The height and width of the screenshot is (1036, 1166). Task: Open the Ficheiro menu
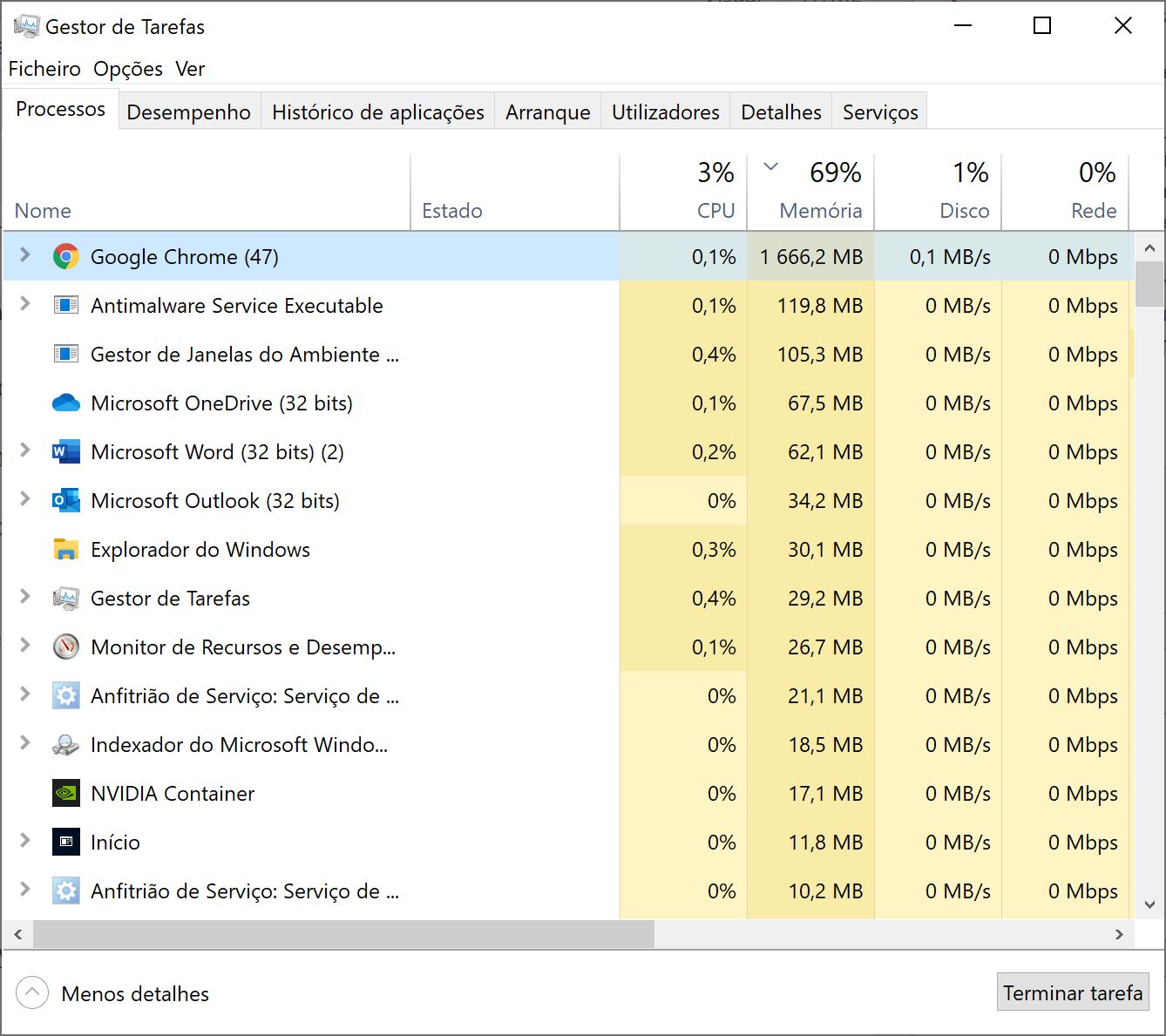pos(44,69)
